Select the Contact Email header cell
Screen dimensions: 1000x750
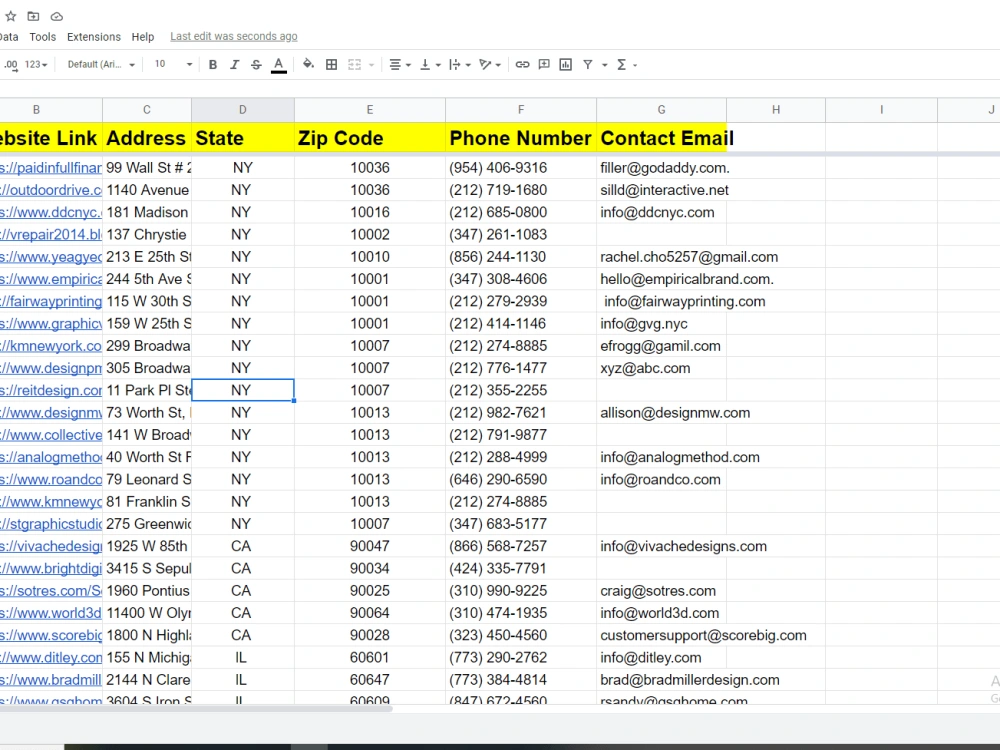click(661, 138)
